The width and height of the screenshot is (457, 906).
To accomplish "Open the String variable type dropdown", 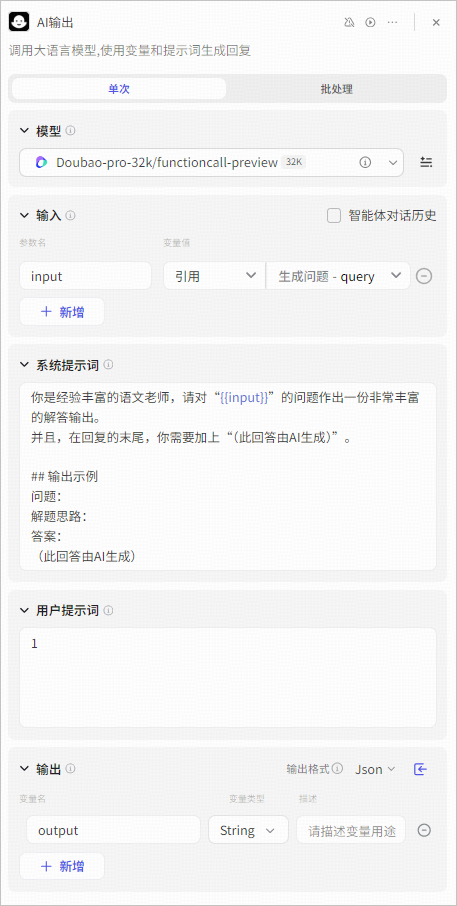I will pyautogui.click(x=248, y=830).
